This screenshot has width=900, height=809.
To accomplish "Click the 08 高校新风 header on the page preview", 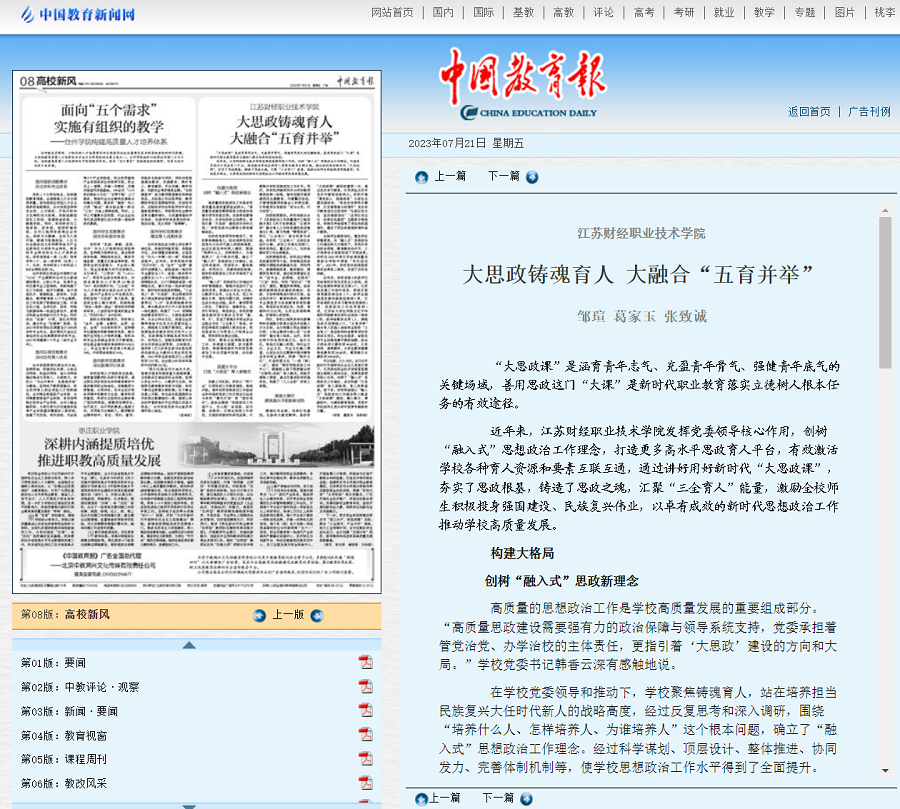I will 48,81.
